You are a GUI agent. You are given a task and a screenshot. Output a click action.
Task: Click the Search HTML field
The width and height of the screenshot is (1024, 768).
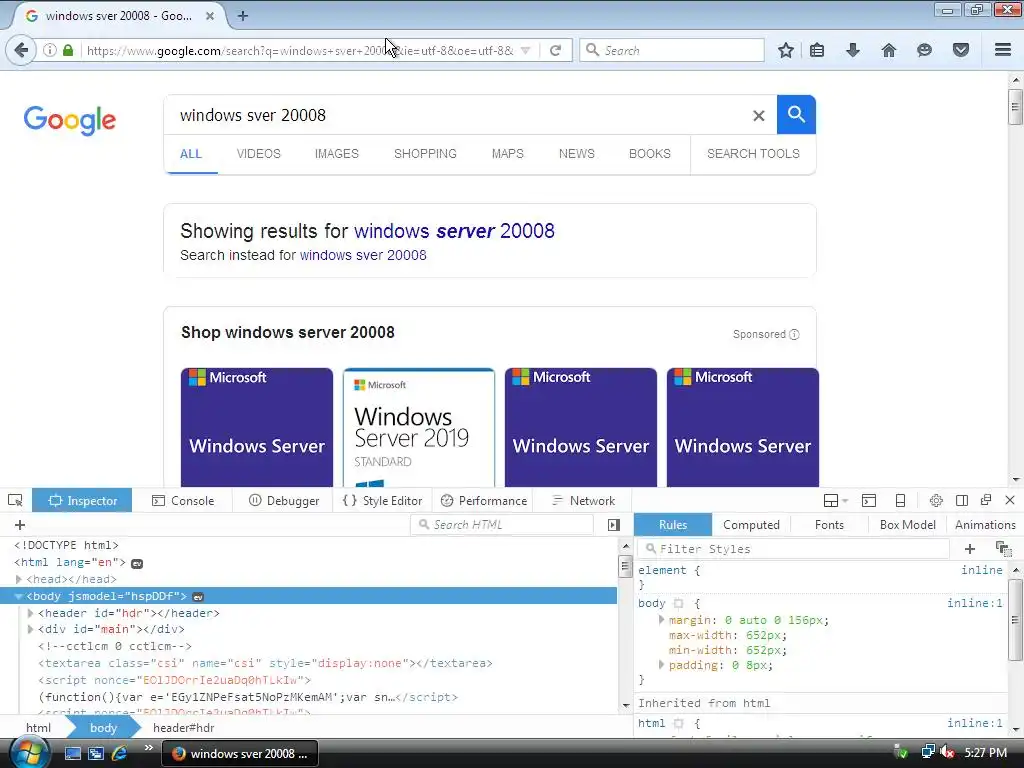coord(502,525)
